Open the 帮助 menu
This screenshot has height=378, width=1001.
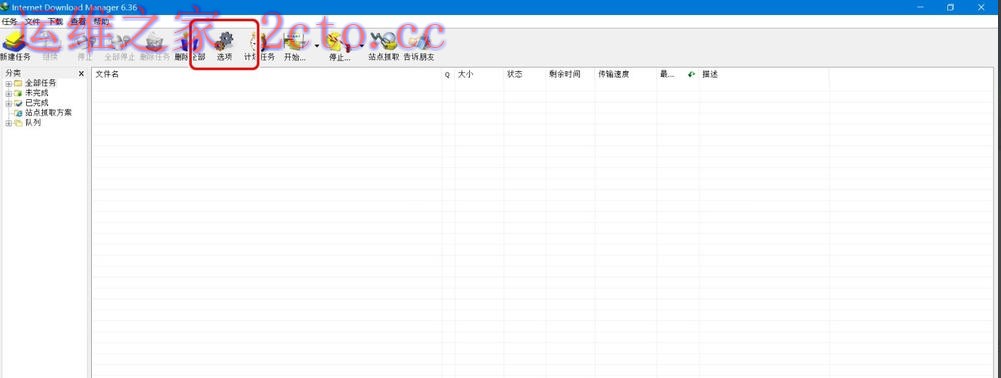pyautogui.click(x=101, y=21)
